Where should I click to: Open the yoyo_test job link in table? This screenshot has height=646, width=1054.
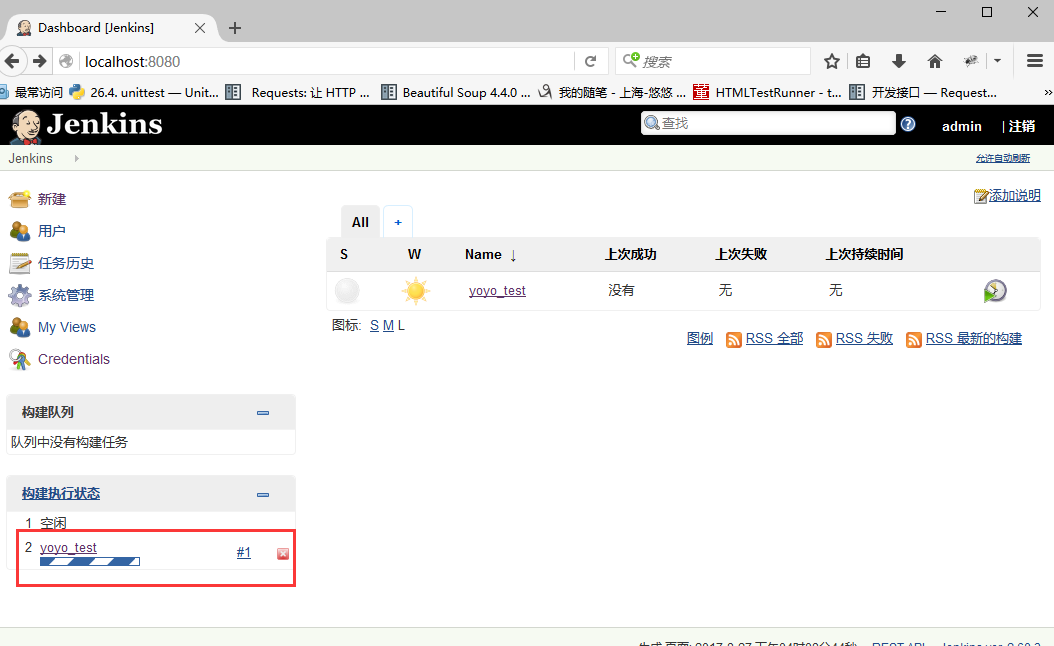(x=497, y=291)
